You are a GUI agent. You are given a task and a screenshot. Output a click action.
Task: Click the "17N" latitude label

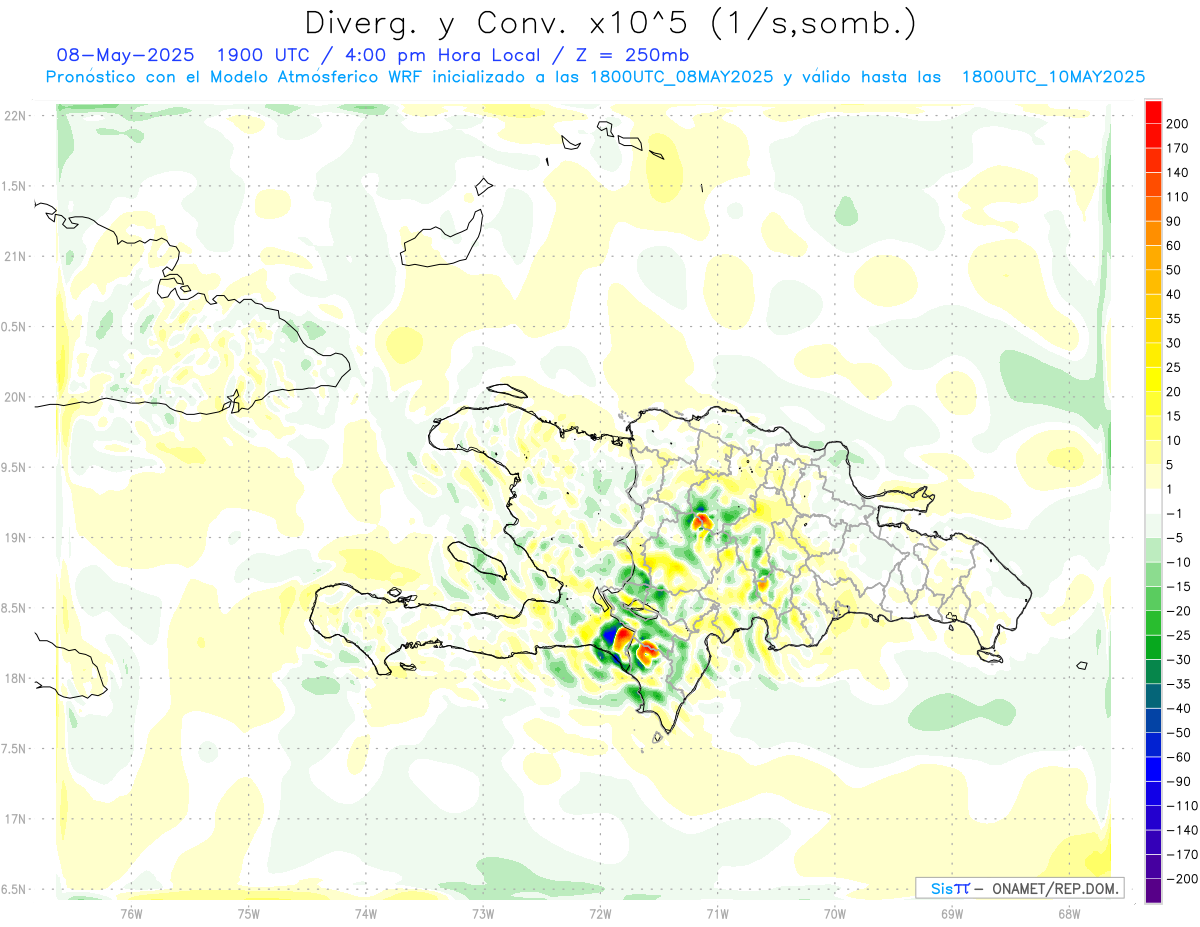pos(13,819)
